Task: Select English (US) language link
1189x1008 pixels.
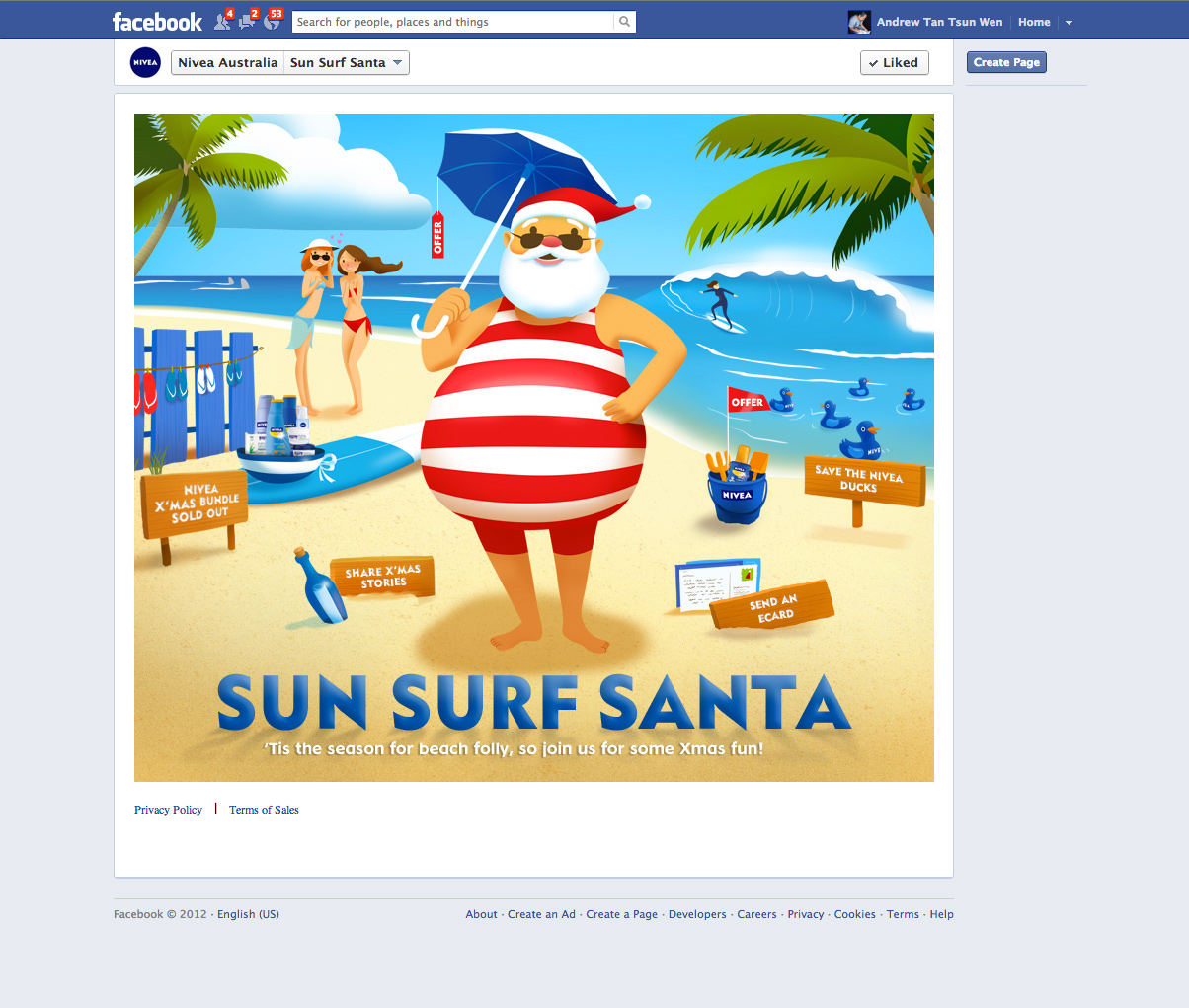Action: click(x=248, y=914)
